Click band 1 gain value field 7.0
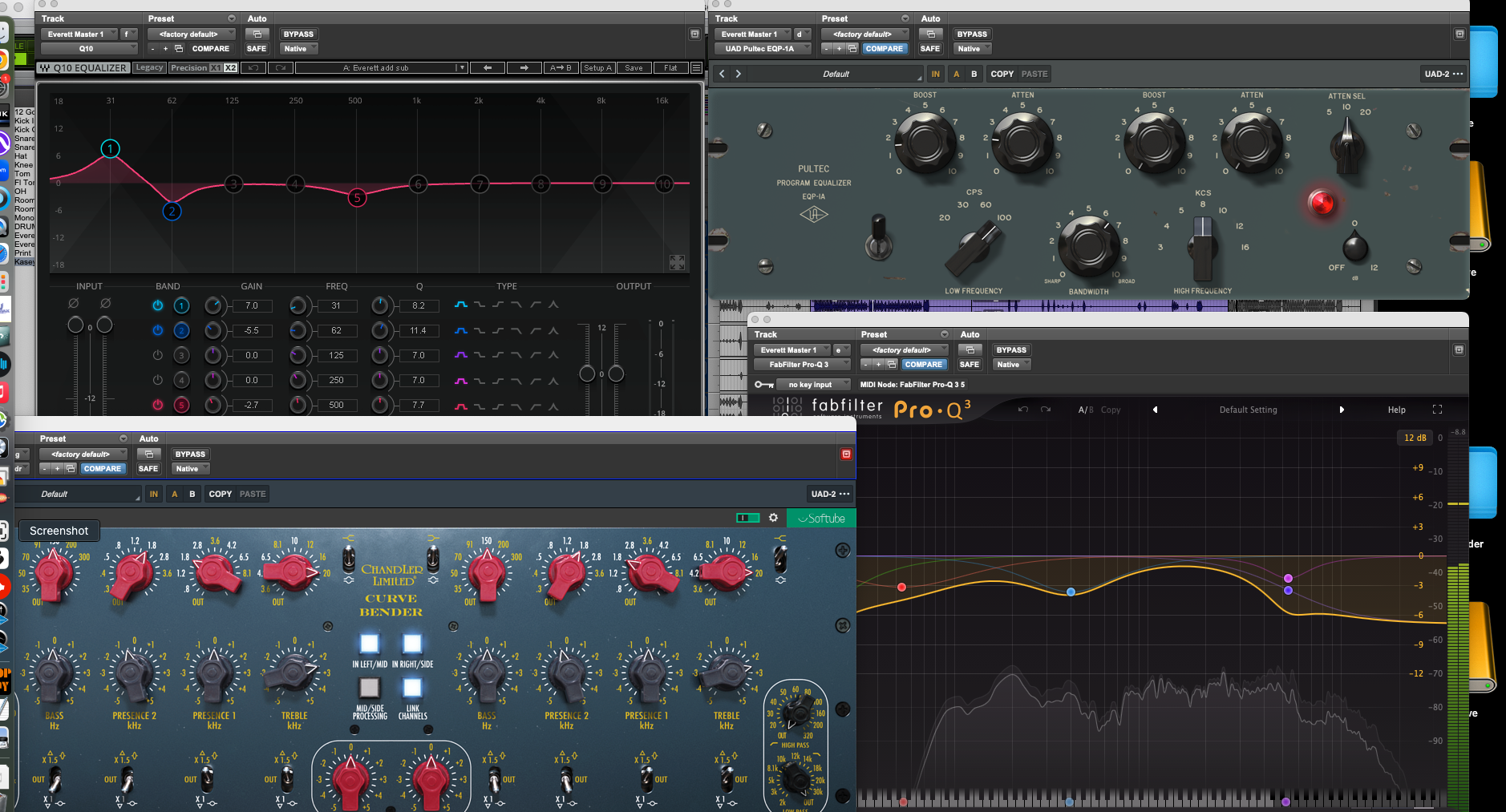Screen dimensions: 1506x812 pos(252,305)
